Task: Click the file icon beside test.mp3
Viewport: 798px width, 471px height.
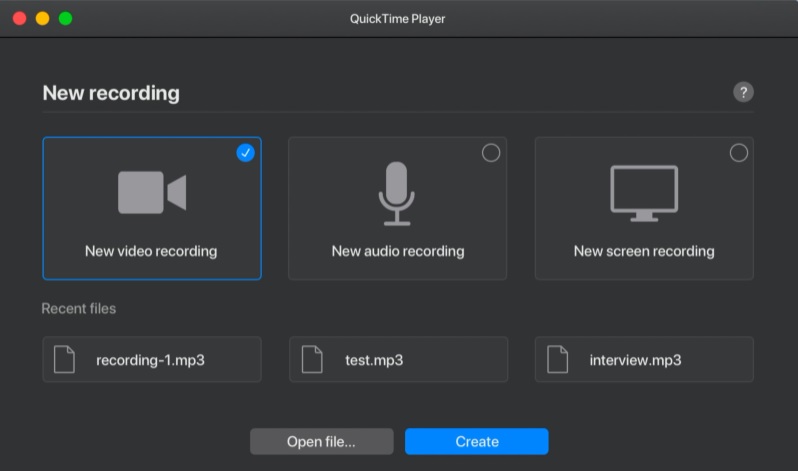Action: (311, 359)
